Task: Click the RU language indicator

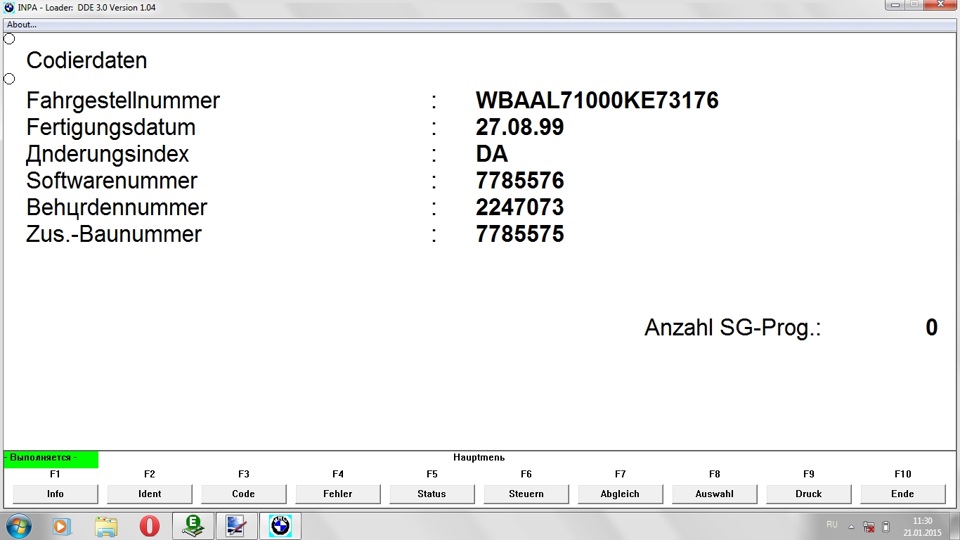Action: (831, 525)
